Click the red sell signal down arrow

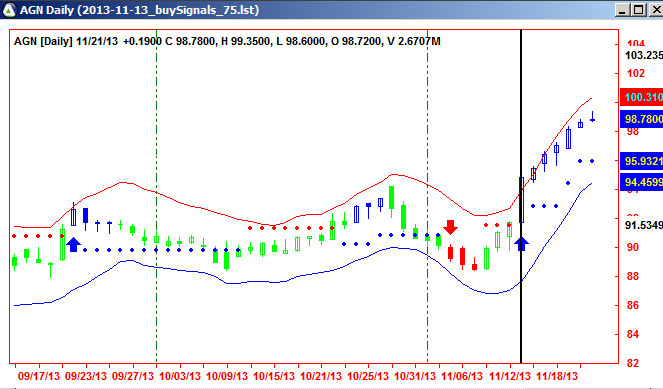tap(451, 227)
